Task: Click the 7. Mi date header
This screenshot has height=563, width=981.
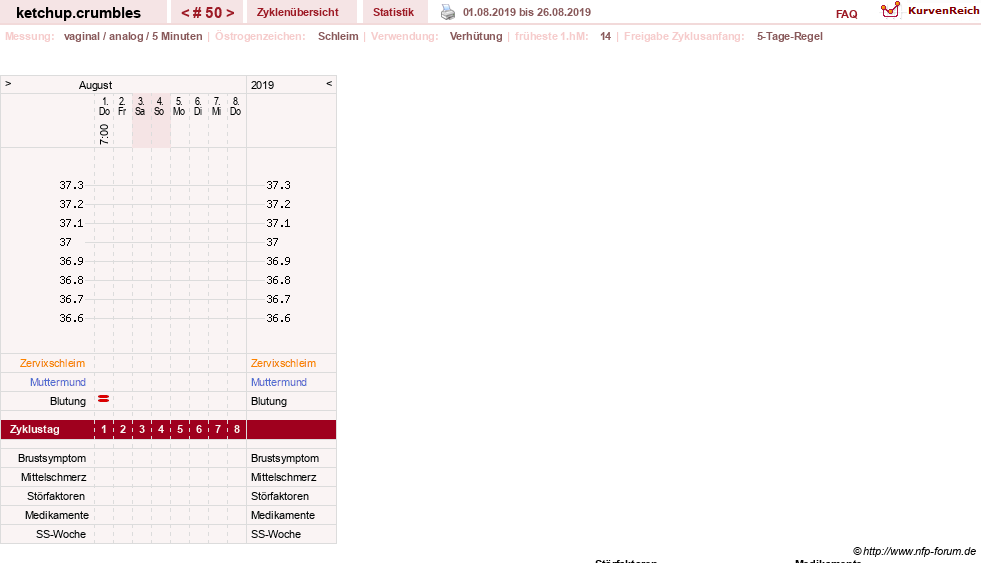Action: (x=216, y=106)
